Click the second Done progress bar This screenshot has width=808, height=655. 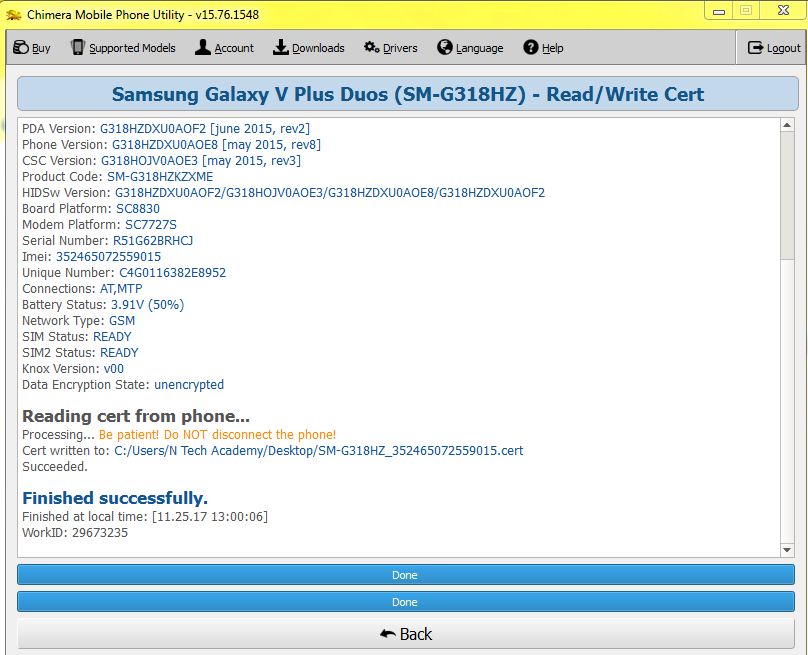(x=406, y=601)
